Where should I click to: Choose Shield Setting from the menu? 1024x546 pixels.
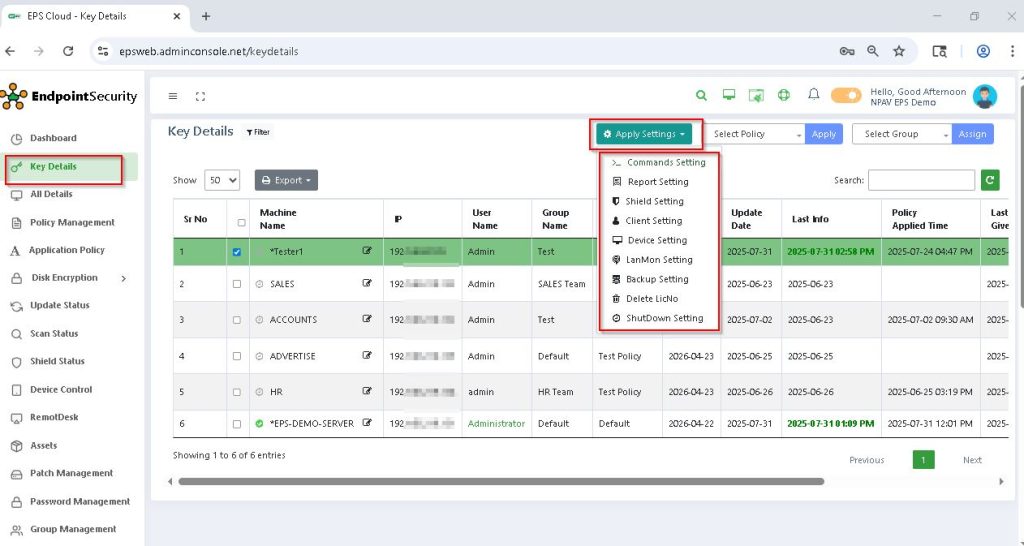(654, 201)
